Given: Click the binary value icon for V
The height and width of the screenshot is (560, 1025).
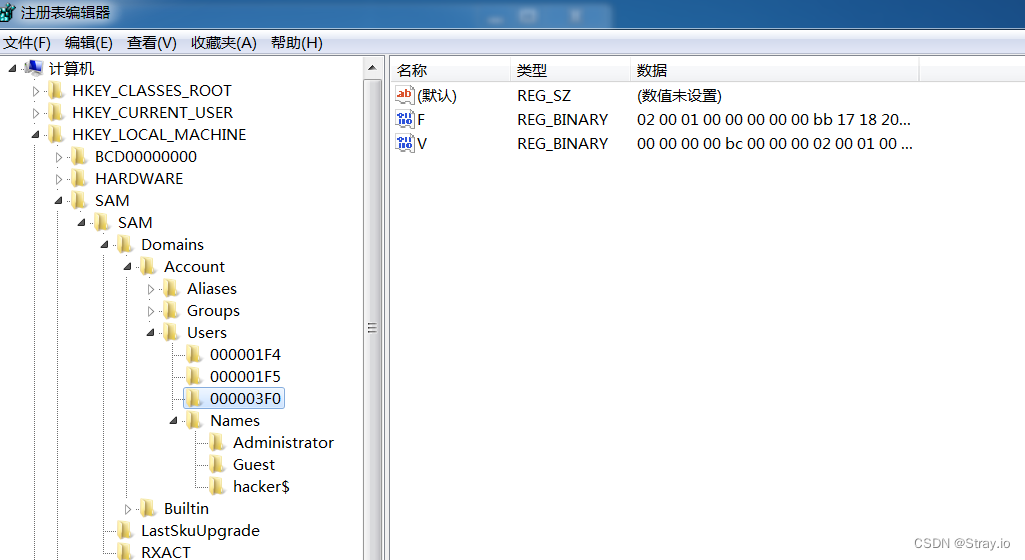Looking at the screenshot, I should point(405,143).
